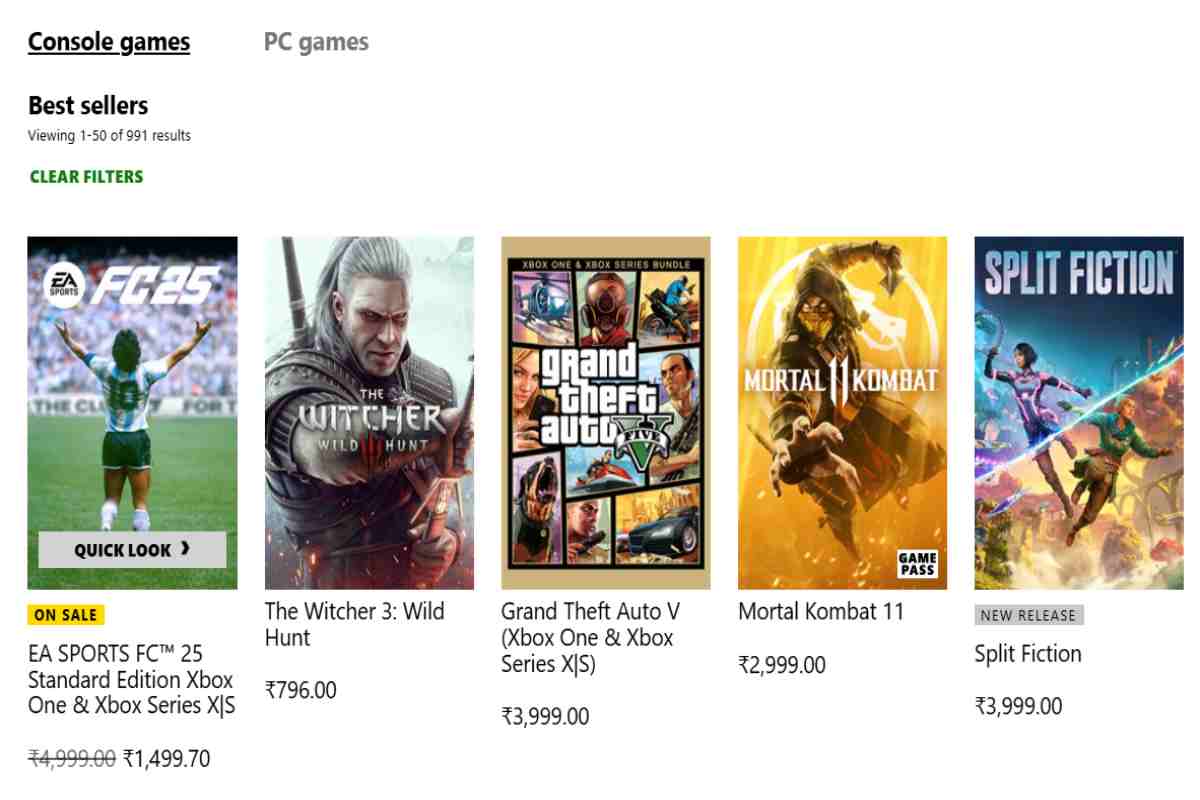The width and height of the screenshot is (1200, 800).
Task: Select the Grand Theft Auto V cover art
Action: click(606, 412)
